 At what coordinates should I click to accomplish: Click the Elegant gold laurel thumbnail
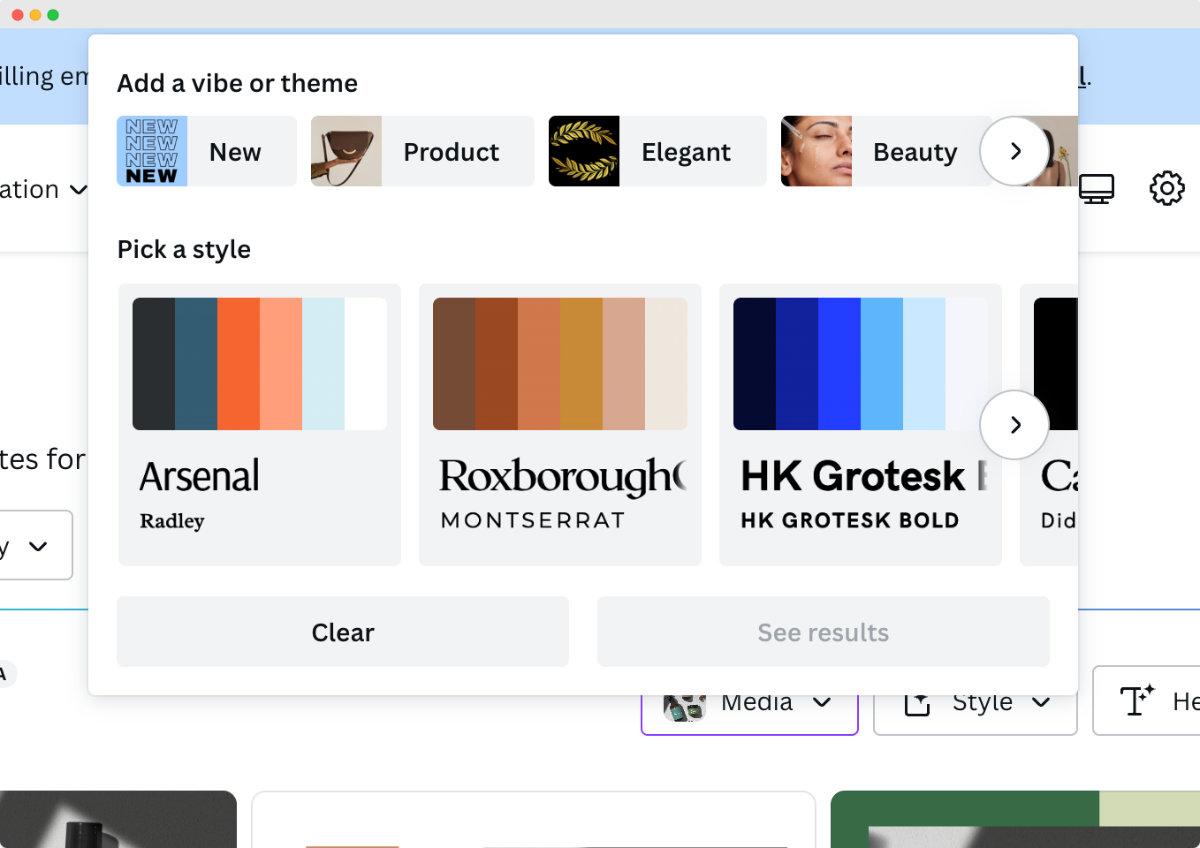point(584,151)
